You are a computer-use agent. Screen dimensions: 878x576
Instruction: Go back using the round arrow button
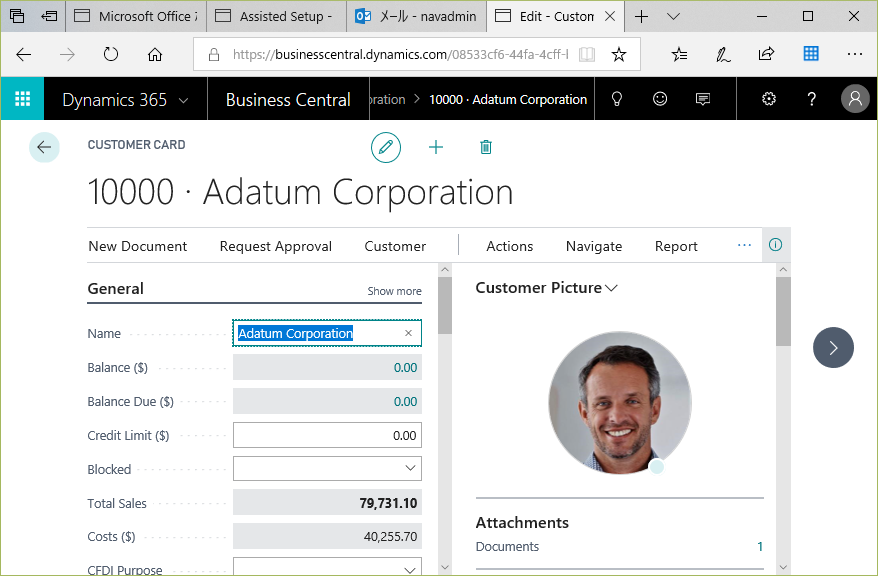[44, 147]
